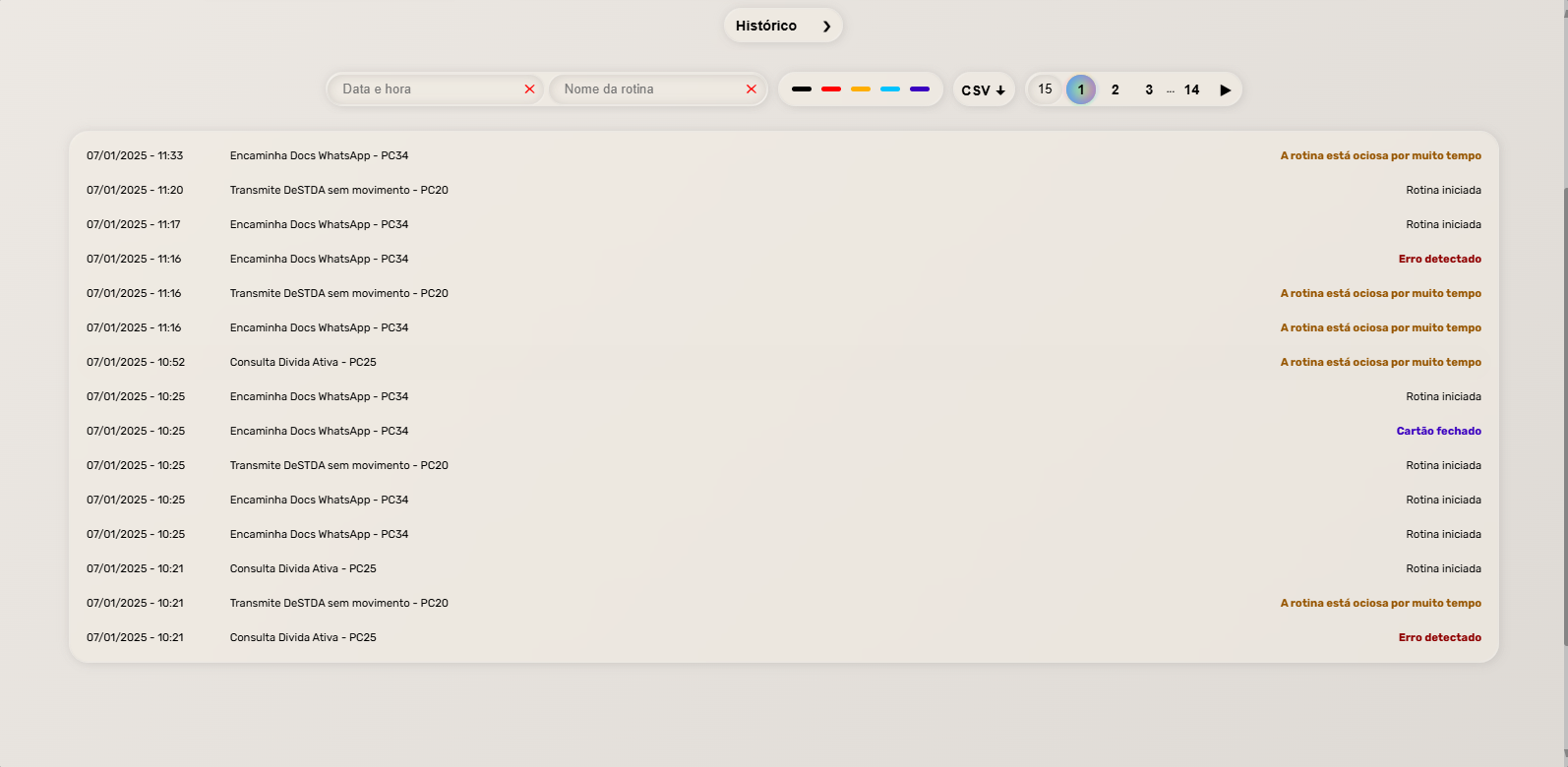
Task: Click the 11:16 Erro detectado status
Action: (1439, 259)
